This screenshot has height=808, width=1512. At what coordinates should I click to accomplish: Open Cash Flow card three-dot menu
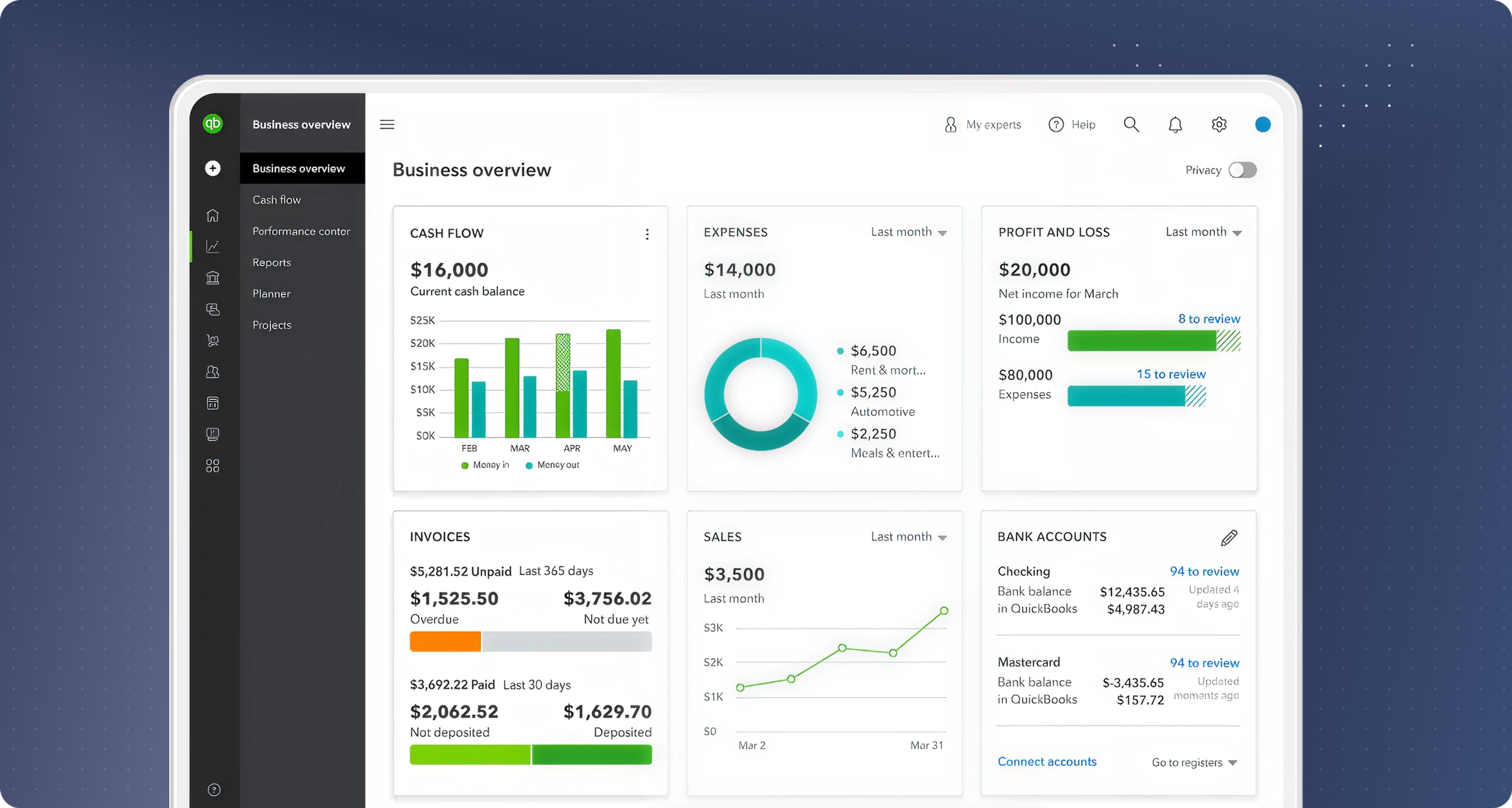(647, 234)
